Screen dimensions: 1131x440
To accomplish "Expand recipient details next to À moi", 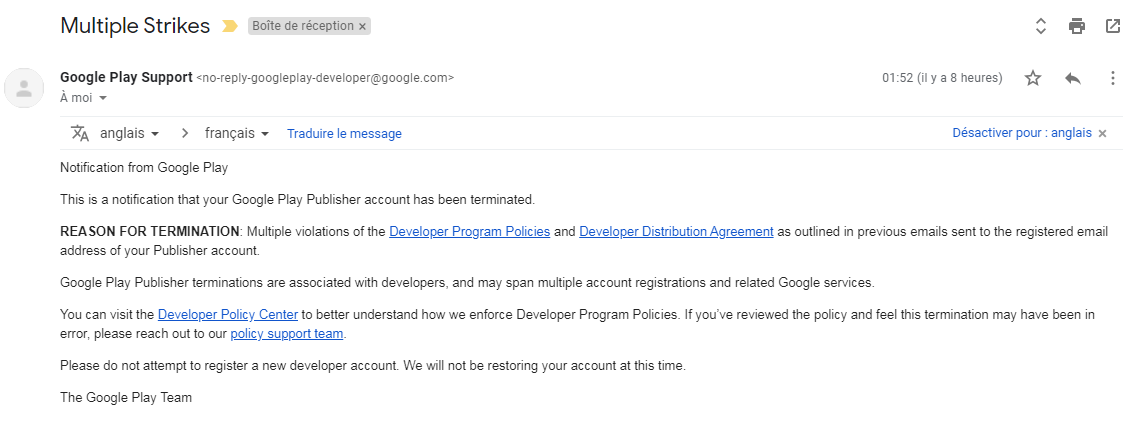I will point(103,98).
